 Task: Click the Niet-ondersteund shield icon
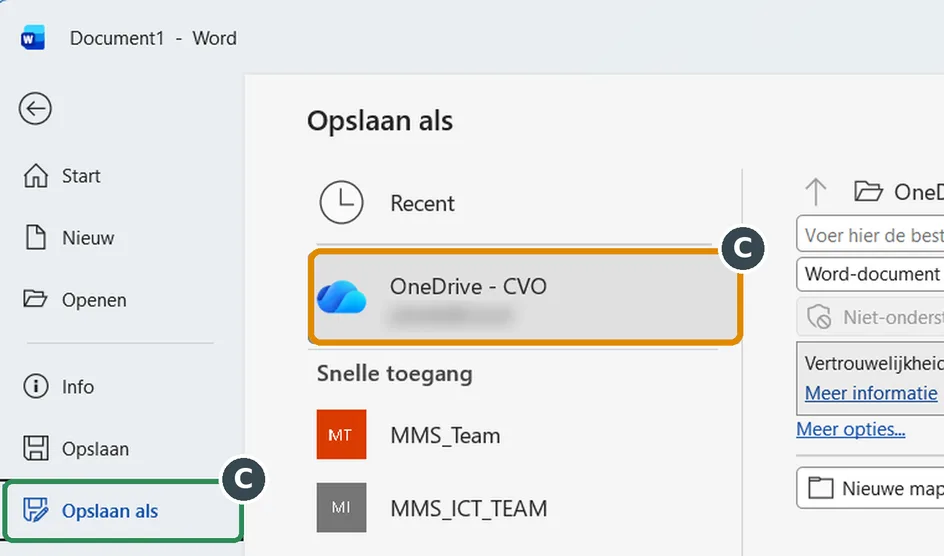tap(819, 317)
